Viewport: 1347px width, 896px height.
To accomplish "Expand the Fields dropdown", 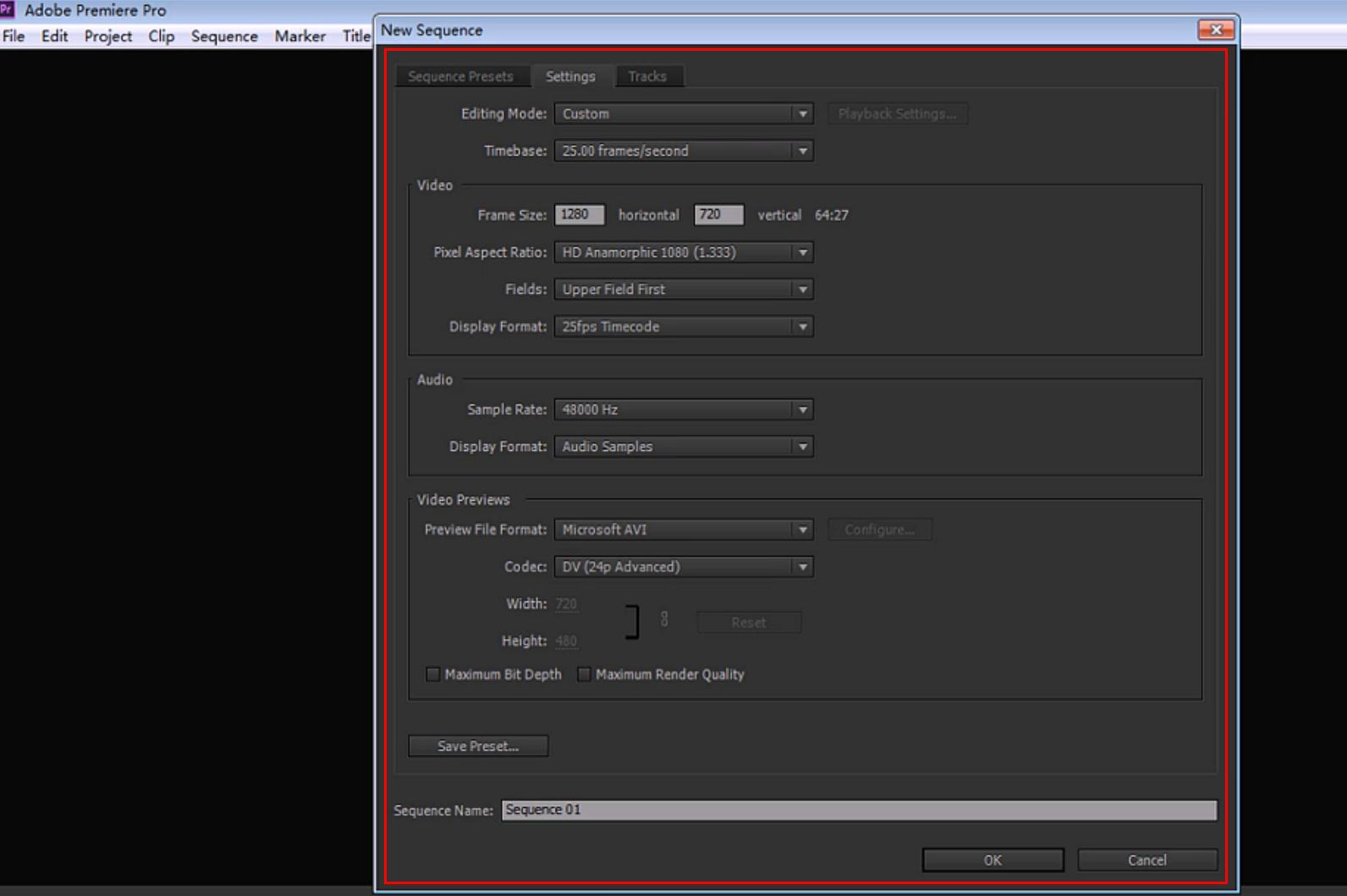I will pos(683,289).
